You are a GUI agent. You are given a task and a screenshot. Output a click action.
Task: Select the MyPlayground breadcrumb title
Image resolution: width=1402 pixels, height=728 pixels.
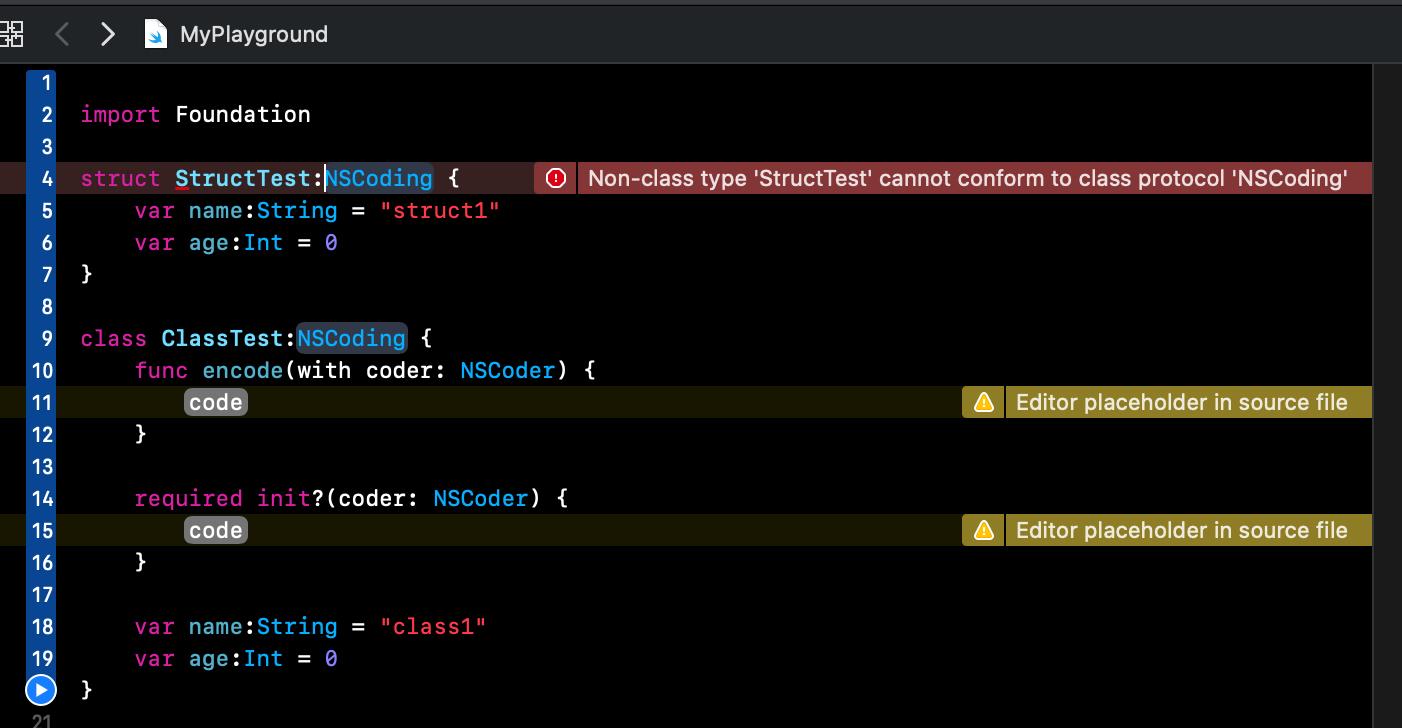254,34
